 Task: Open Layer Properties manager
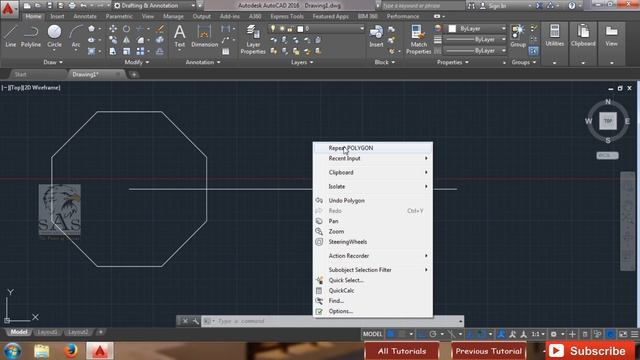[x=253, y=40]
